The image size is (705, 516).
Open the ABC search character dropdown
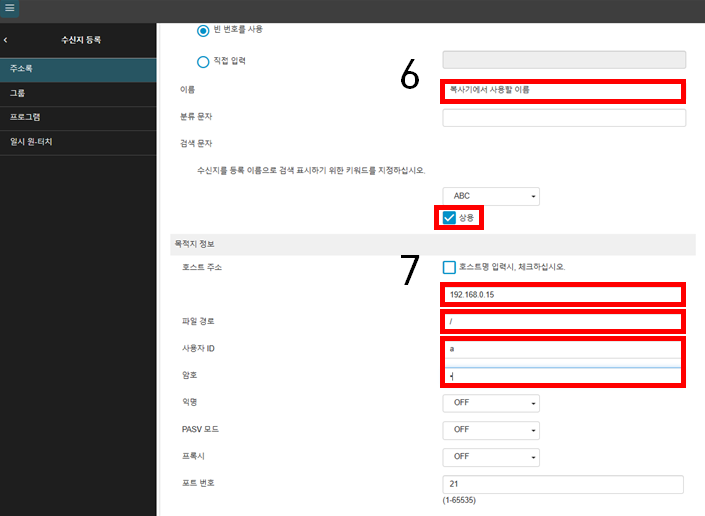(491, 196)
